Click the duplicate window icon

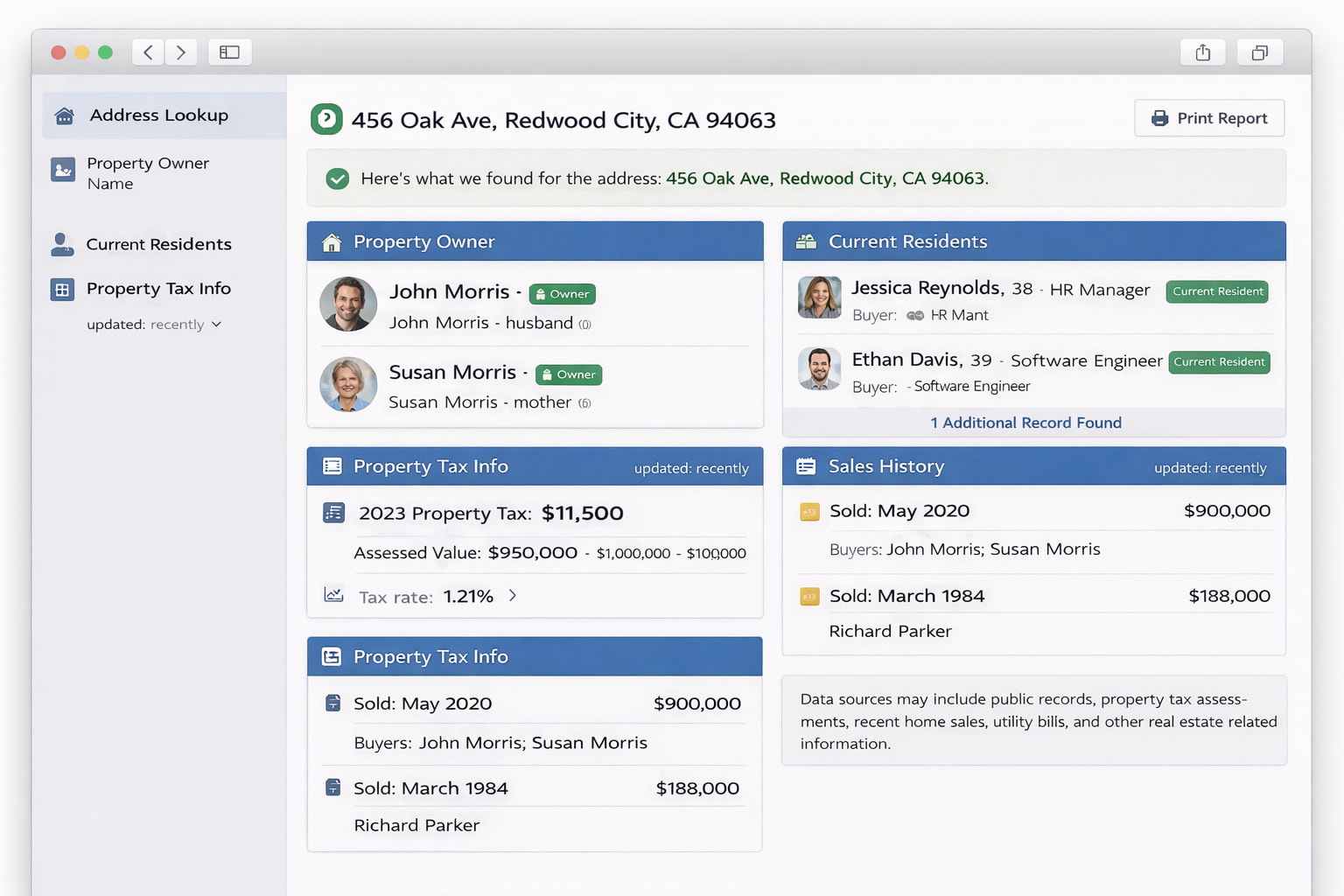(1259, 52)
